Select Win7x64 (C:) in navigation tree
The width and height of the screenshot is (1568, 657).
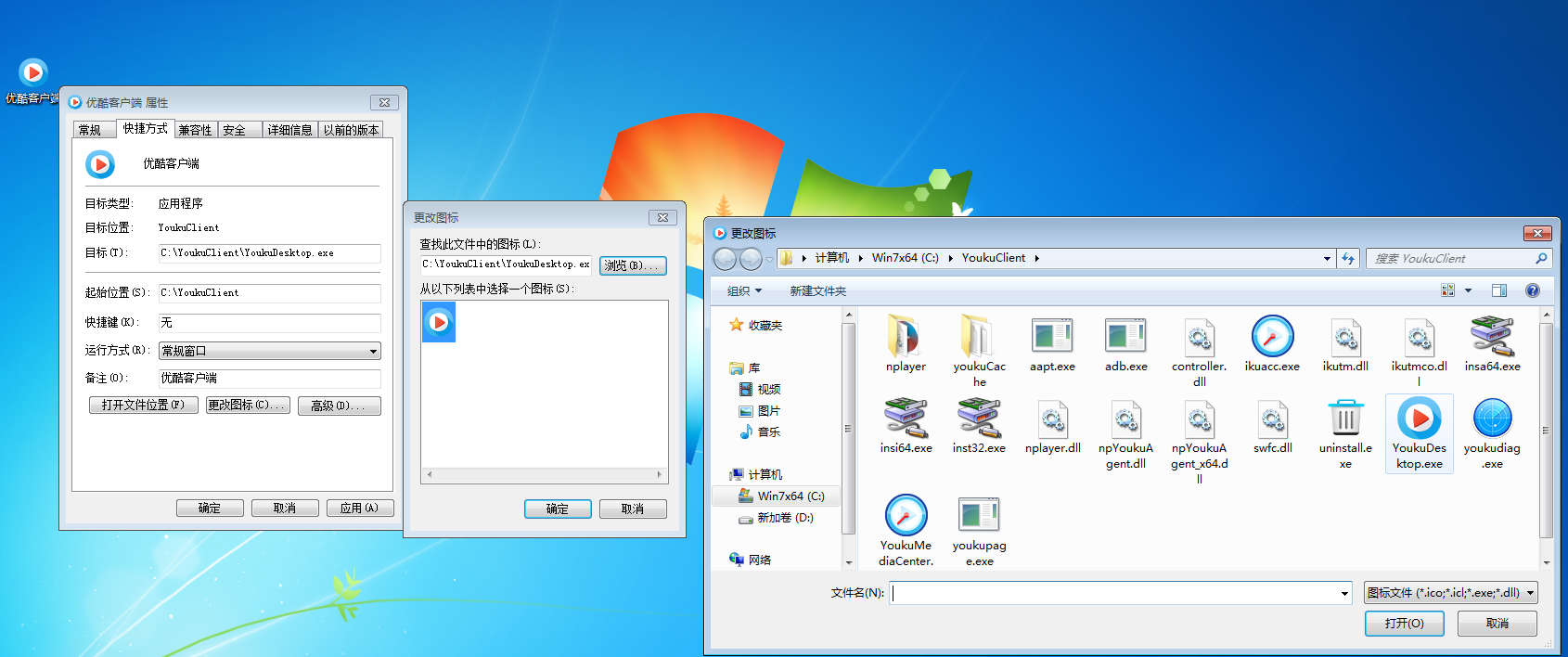(790, 496)
